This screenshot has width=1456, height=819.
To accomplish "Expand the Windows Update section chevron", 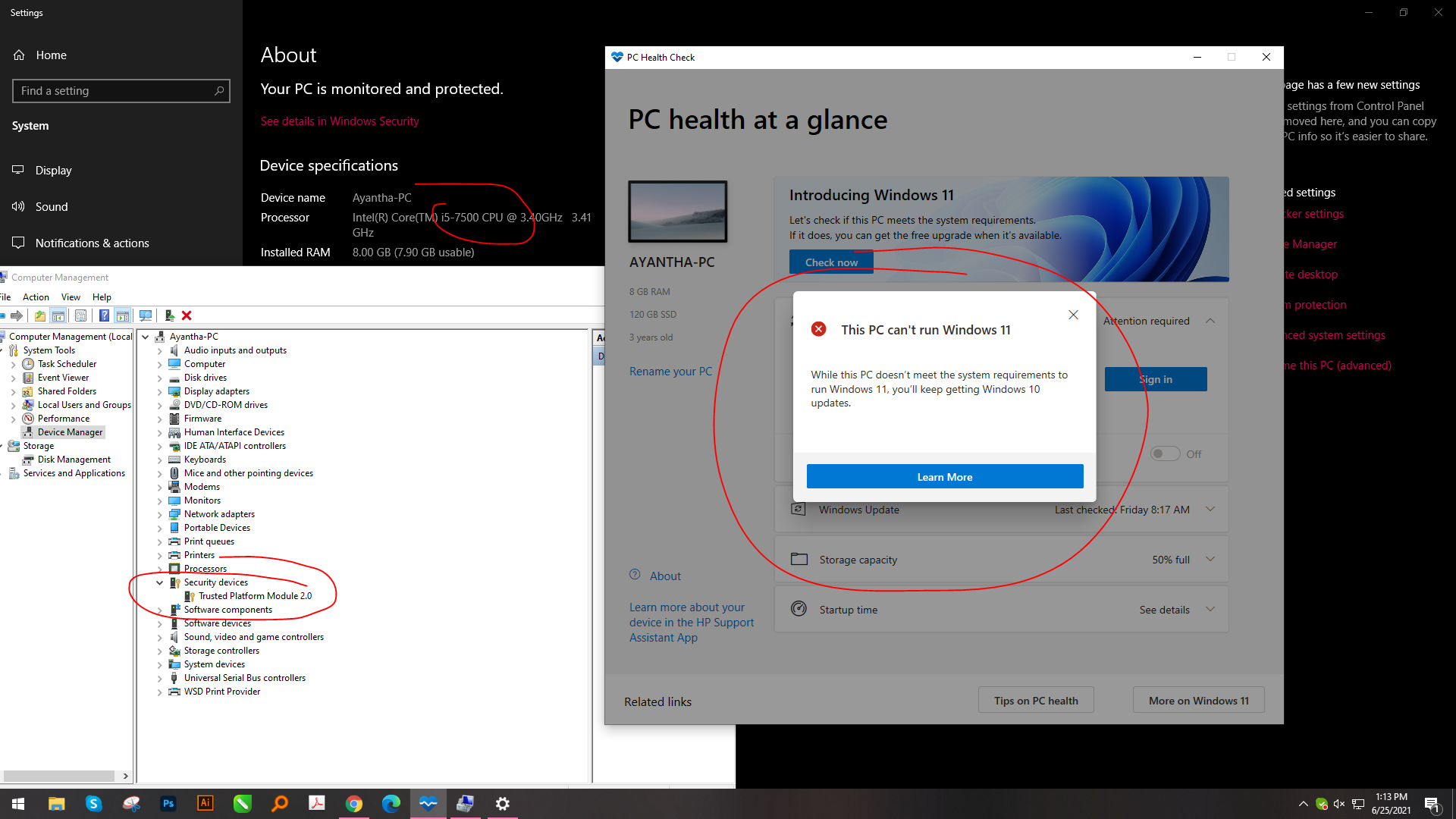I will pyautogui.click(x=1210, y=510).
